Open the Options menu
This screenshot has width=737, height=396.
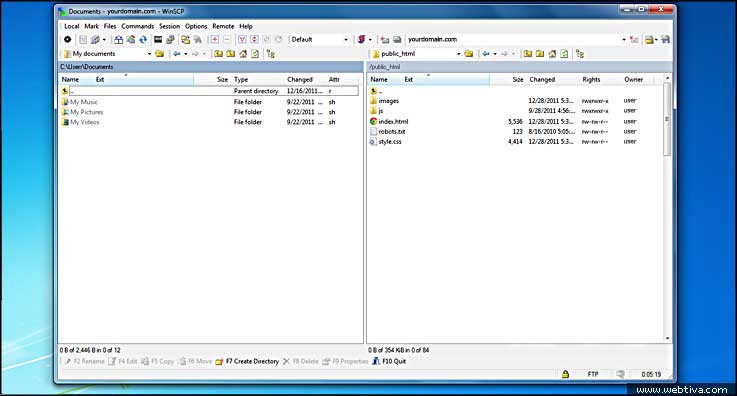pyautogui.click(x=196, y=26)
